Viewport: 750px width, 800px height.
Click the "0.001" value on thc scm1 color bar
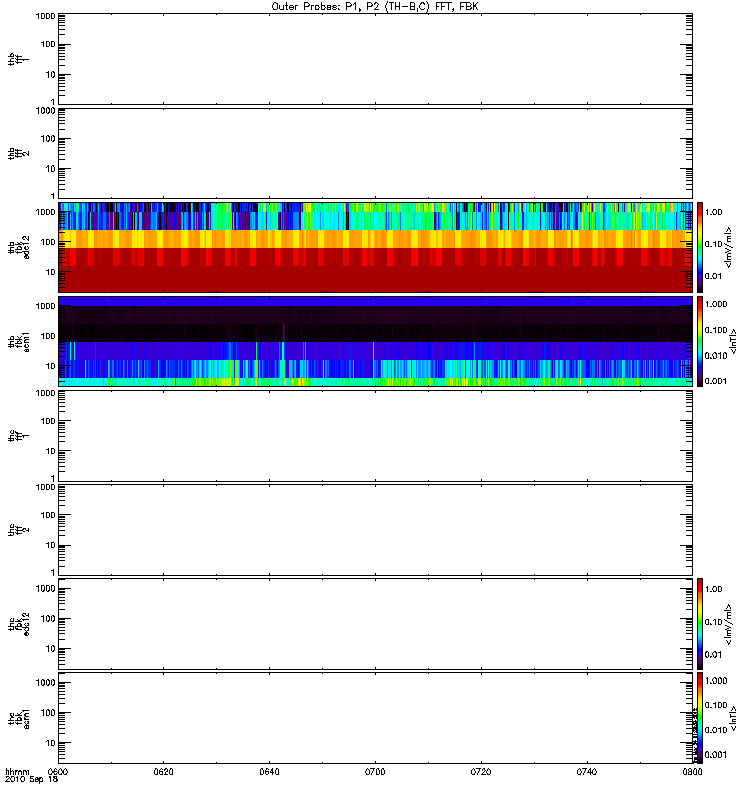tap(716, 755)
